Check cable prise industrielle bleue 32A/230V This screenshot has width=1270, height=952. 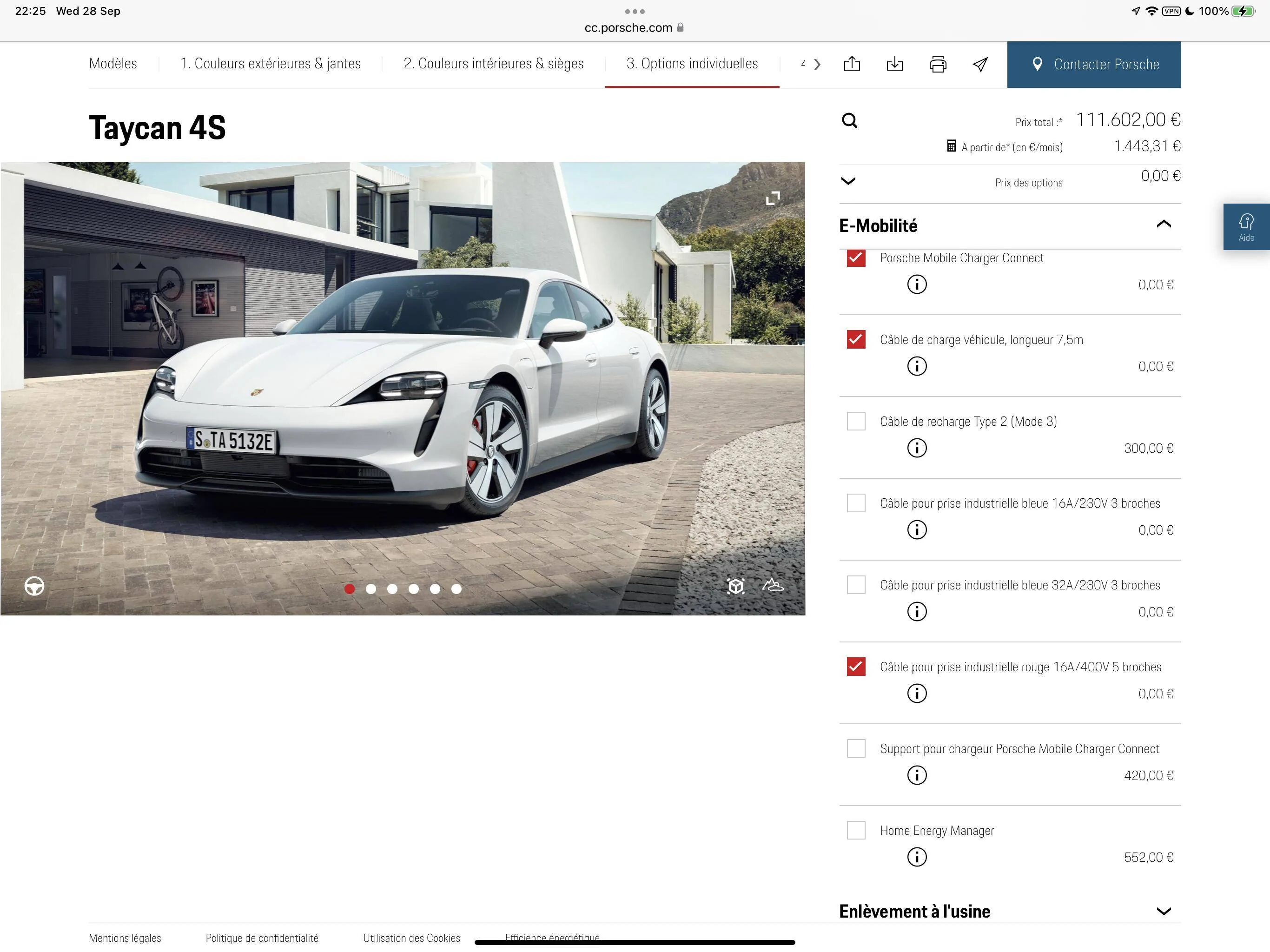click(x=856, y=584)
